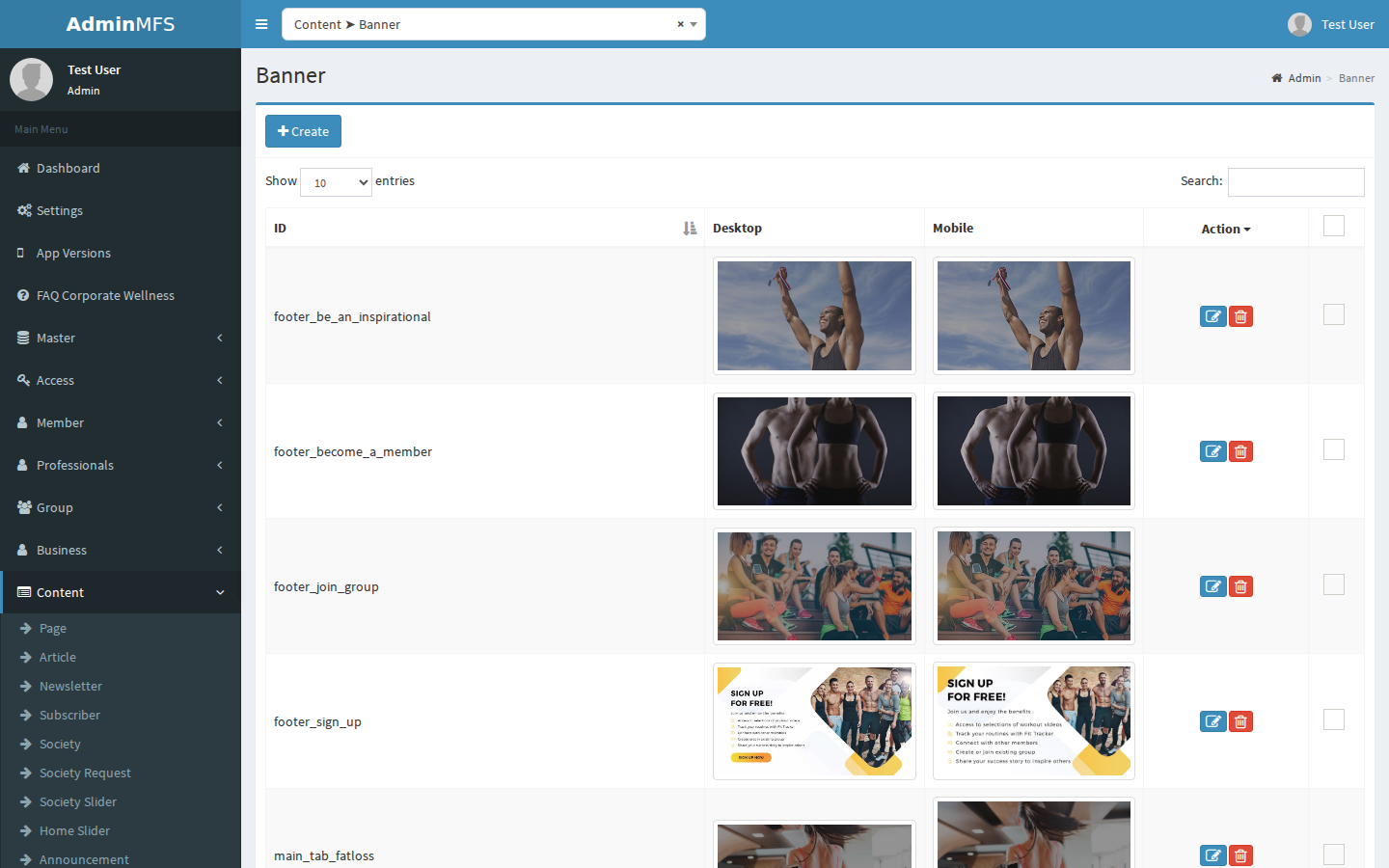Click edit icon for footer_join_group row

pos(1212,586)
